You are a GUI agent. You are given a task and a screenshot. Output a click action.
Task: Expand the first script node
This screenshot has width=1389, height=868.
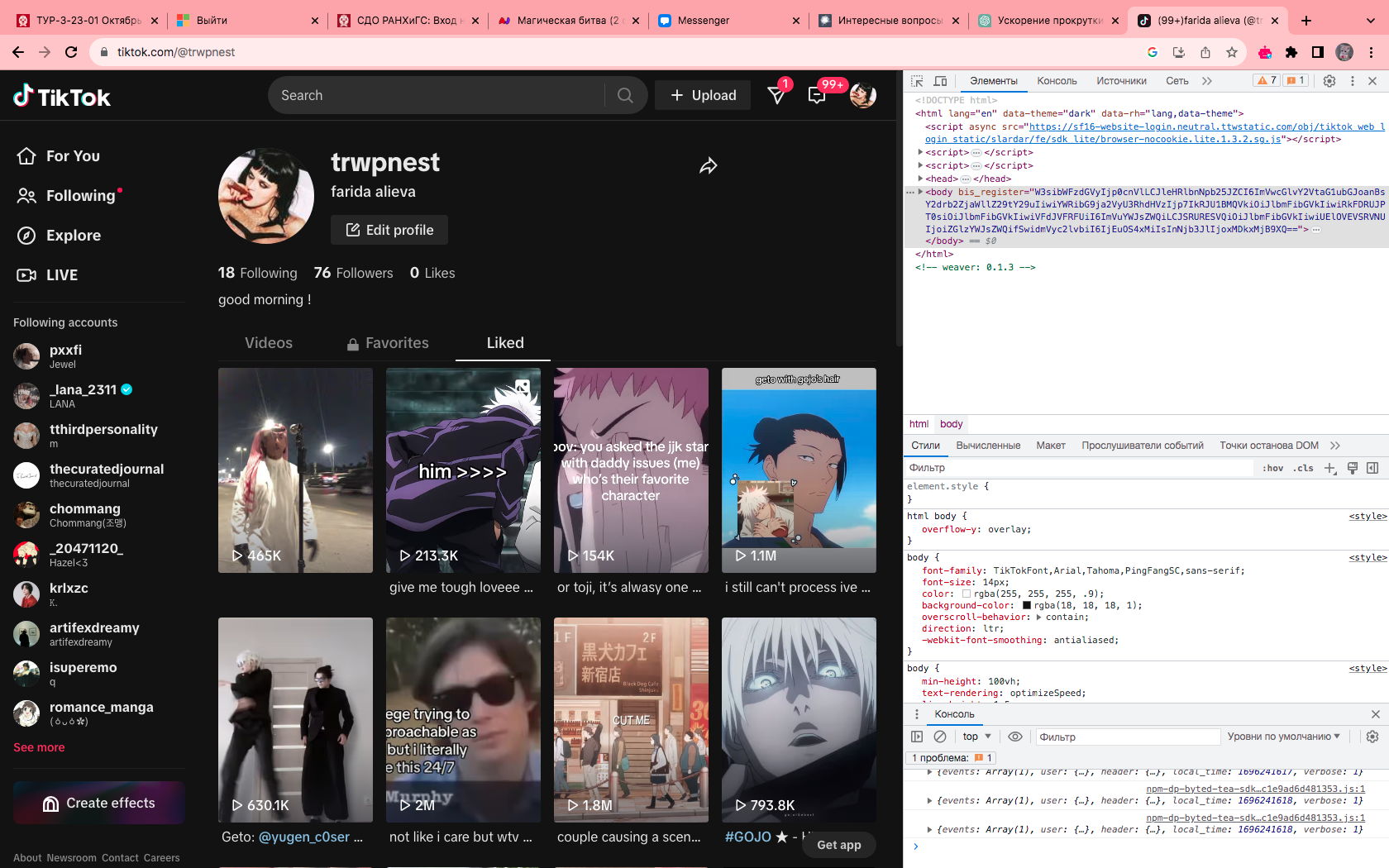click(920, 152)
